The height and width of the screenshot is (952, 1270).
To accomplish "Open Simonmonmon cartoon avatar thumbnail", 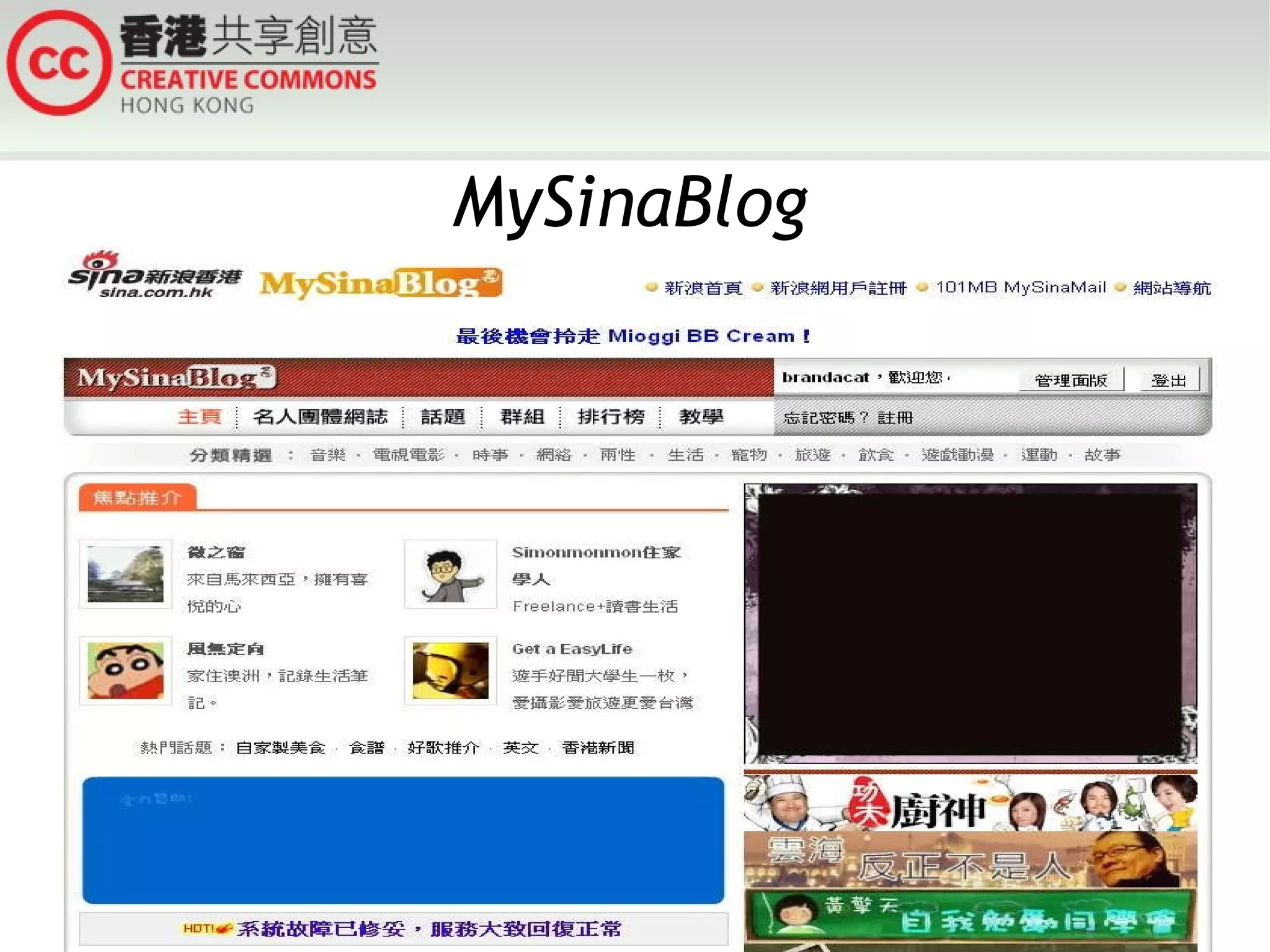I will click(451, 574).
